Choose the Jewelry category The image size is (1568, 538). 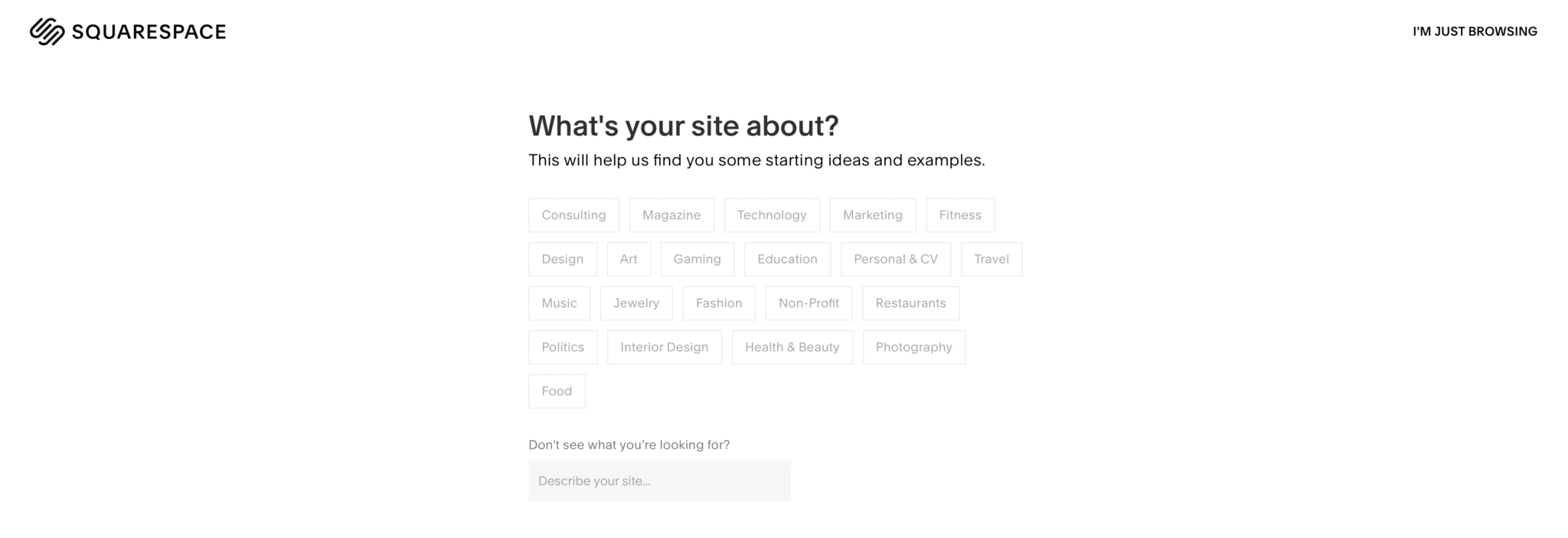click(636, 303)
